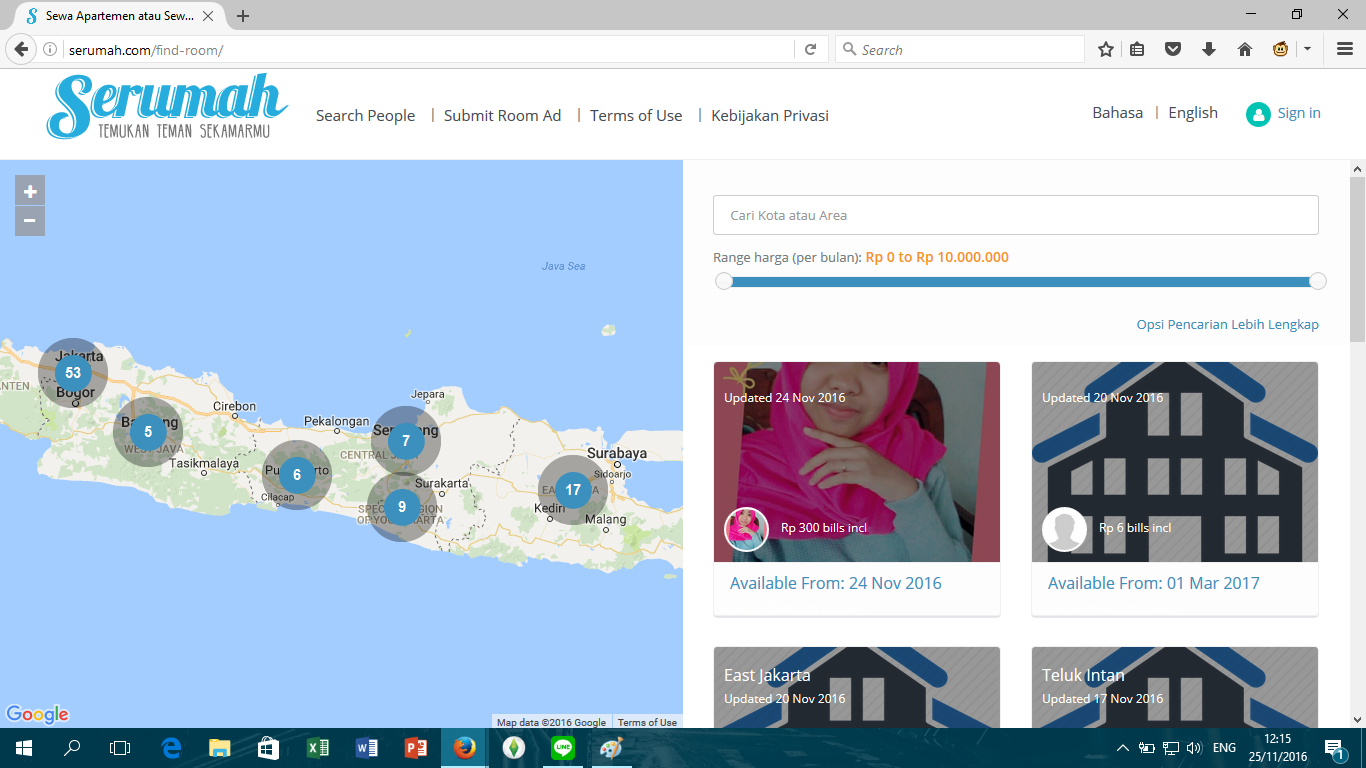
Task: Open LINE app from the taskbar
Action: click(563, 748)
